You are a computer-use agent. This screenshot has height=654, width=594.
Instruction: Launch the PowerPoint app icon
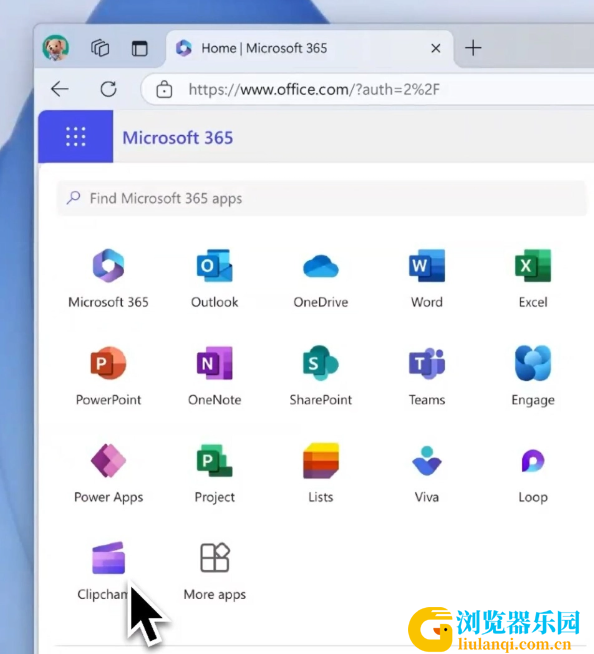[108, 363]
